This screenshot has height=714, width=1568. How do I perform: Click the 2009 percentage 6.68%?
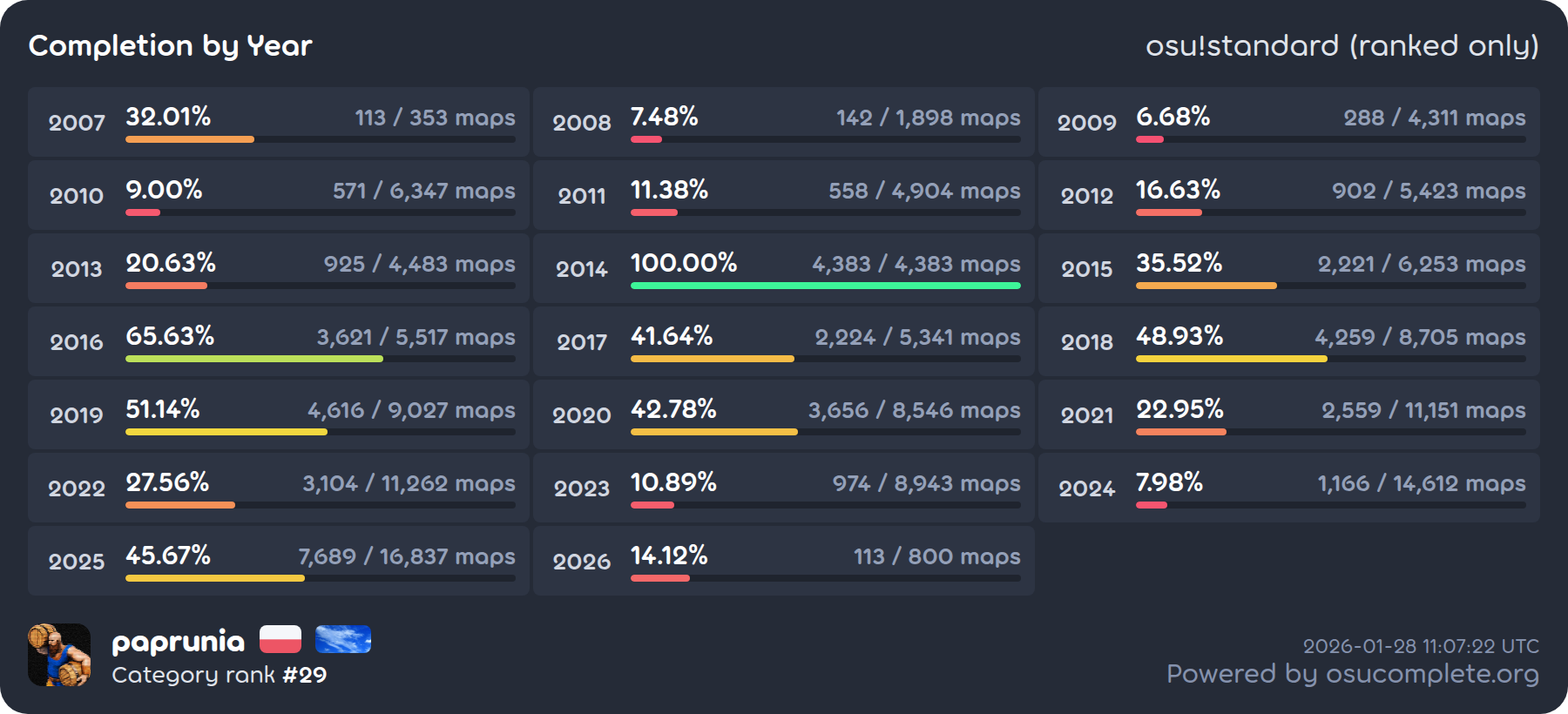point(1173,117)
